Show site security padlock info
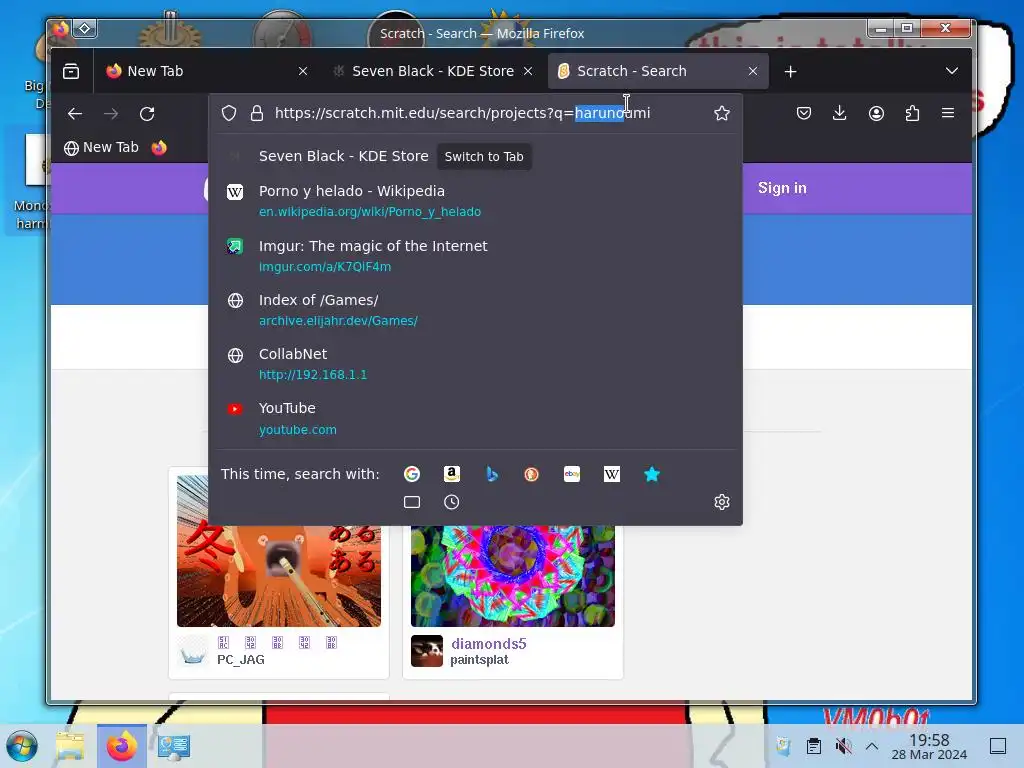Viewport: 1024px width, 768px height. point(257,113)
